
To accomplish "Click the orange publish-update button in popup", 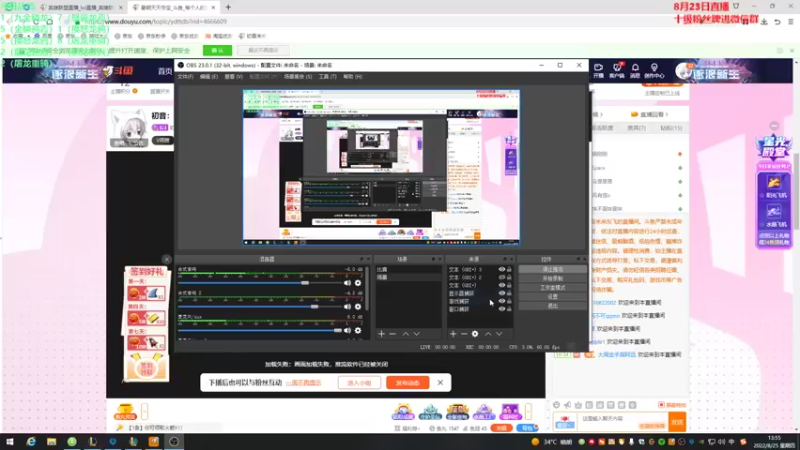I will (x=408, y=383).
